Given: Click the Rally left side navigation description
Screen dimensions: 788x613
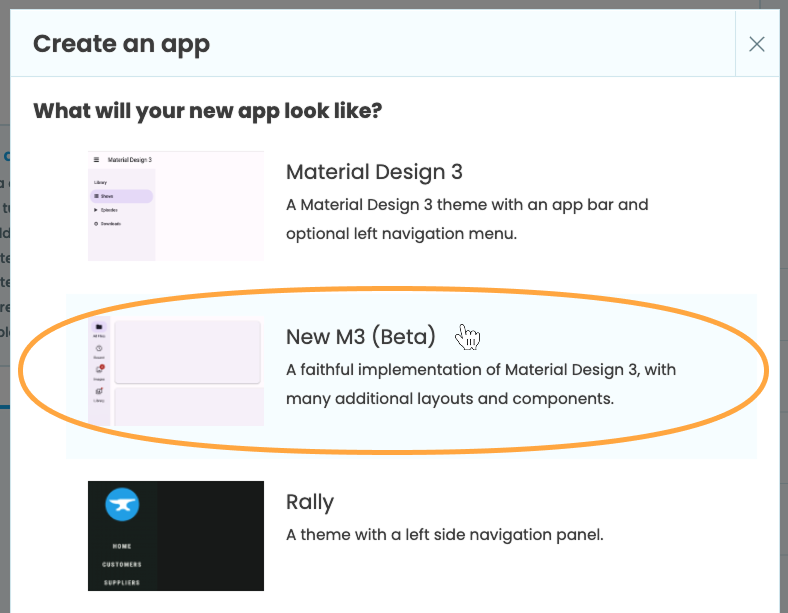Looking at the screenshot, I should 445,535.
